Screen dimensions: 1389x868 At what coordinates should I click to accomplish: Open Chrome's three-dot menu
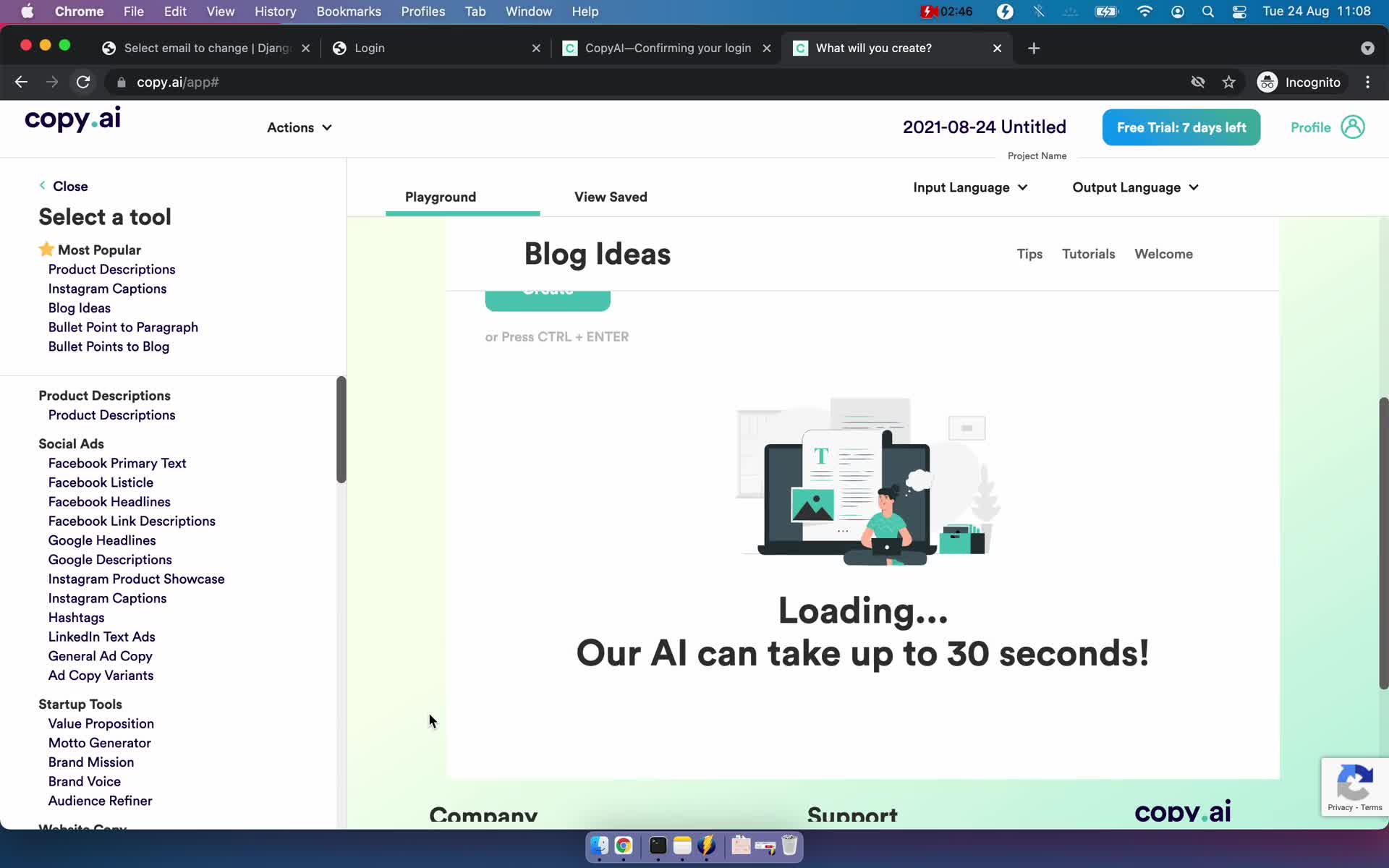pyautogui.click(x=1367, y=82)
